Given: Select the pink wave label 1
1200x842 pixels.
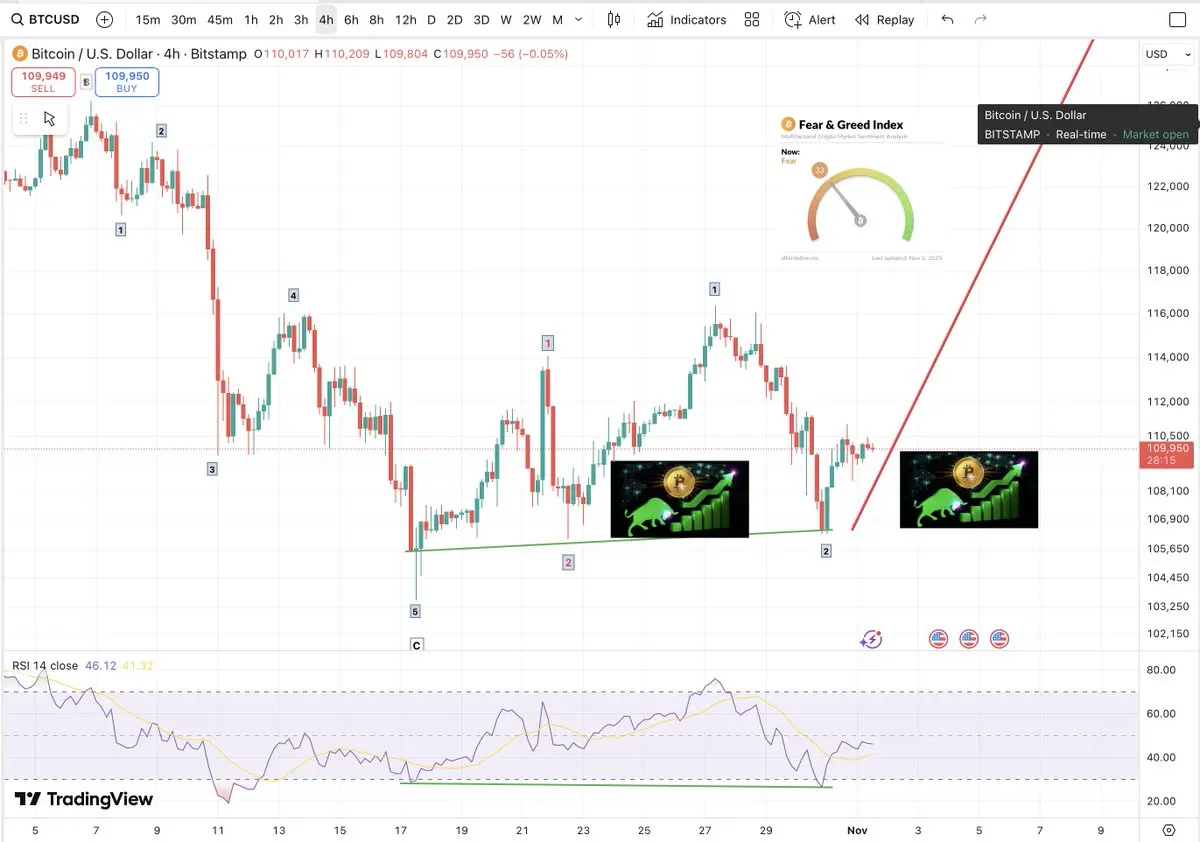Looking at the screenshot, I should tap(548, 343).
